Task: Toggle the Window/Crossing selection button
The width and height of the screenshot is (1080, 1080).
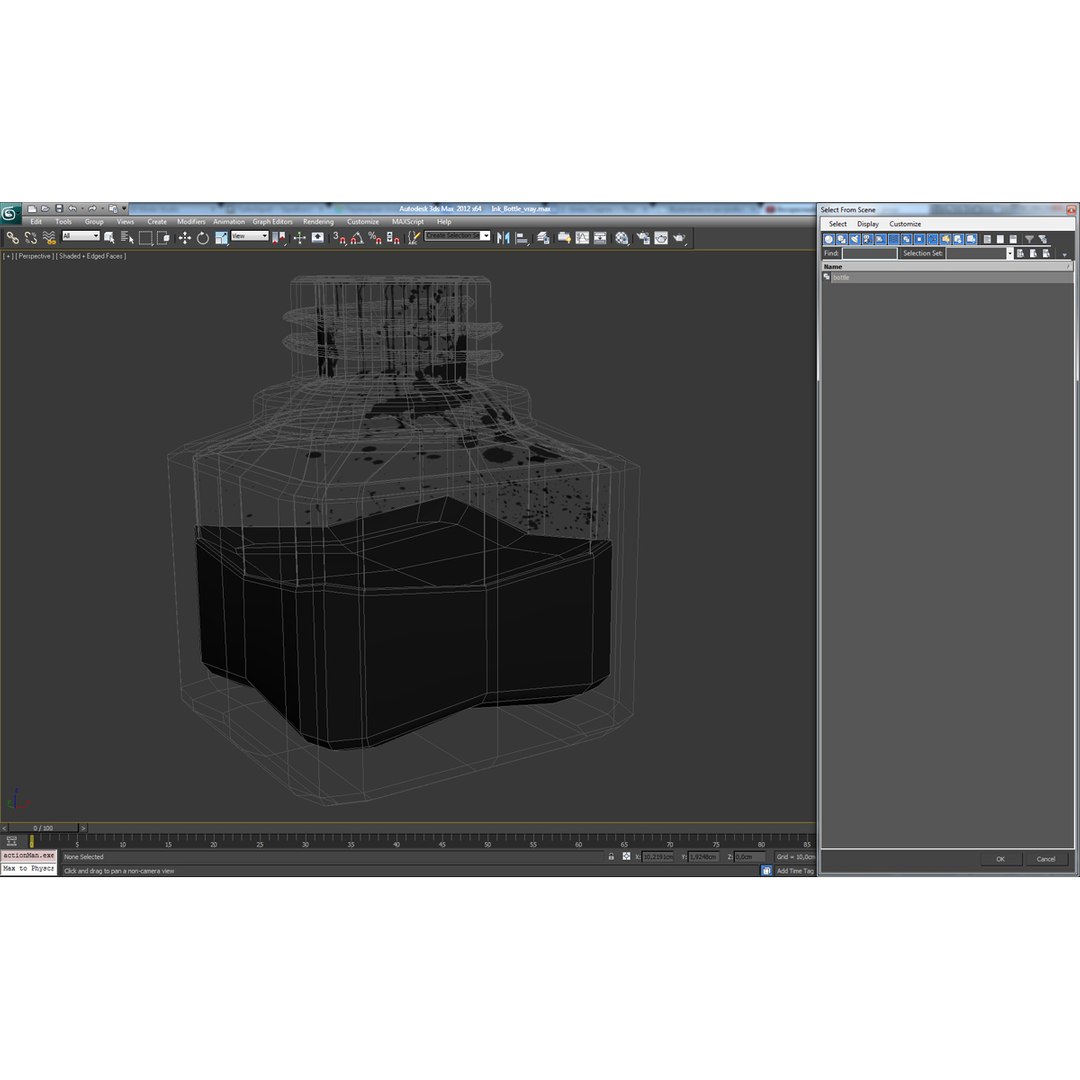Action: 163,238
